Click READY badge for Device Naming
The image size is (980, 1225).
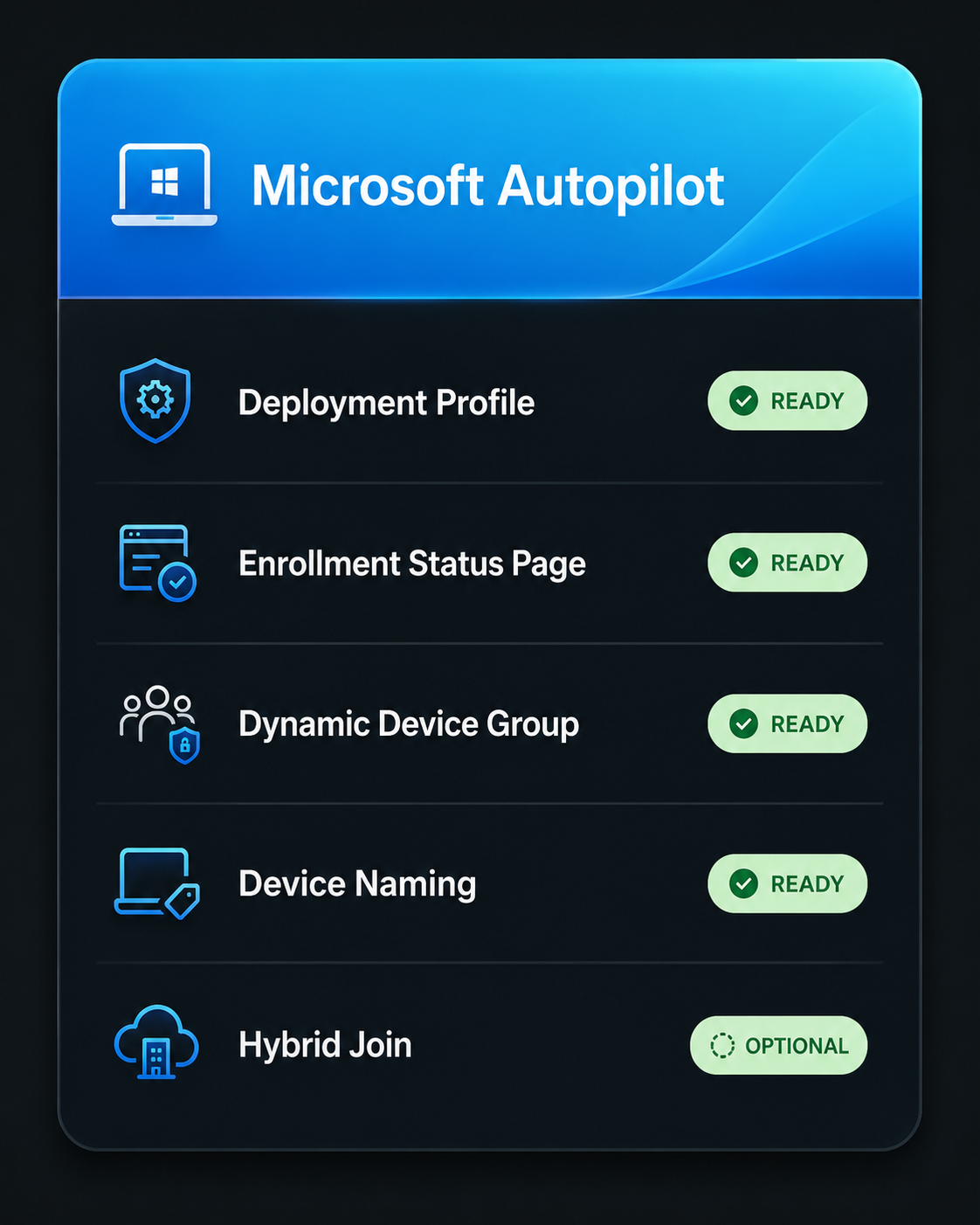(787, 883)
